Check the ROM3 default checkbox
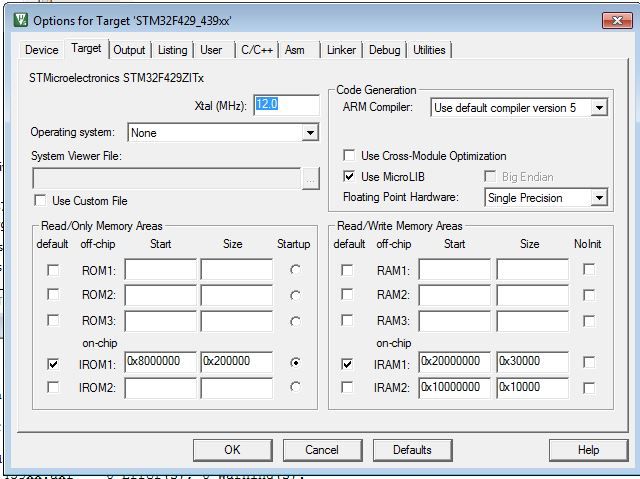Image resolution: width=640 pixels, height=479 pixels. [53, 320]
